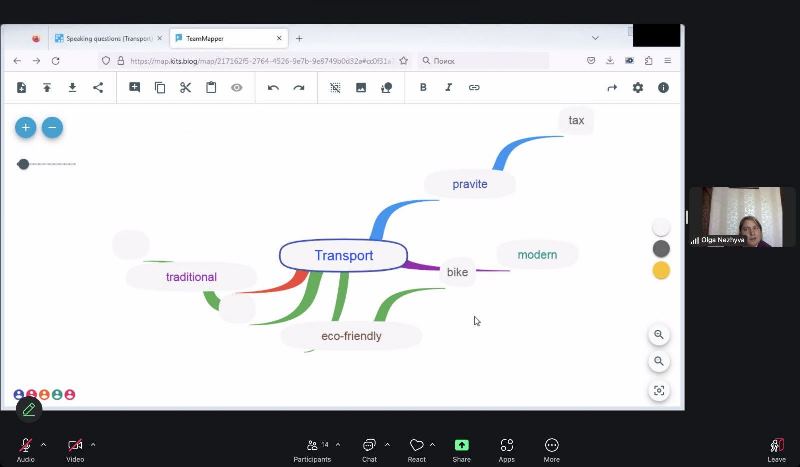
Task: Select the eco-friendly node
Action: tap(351, 336)
